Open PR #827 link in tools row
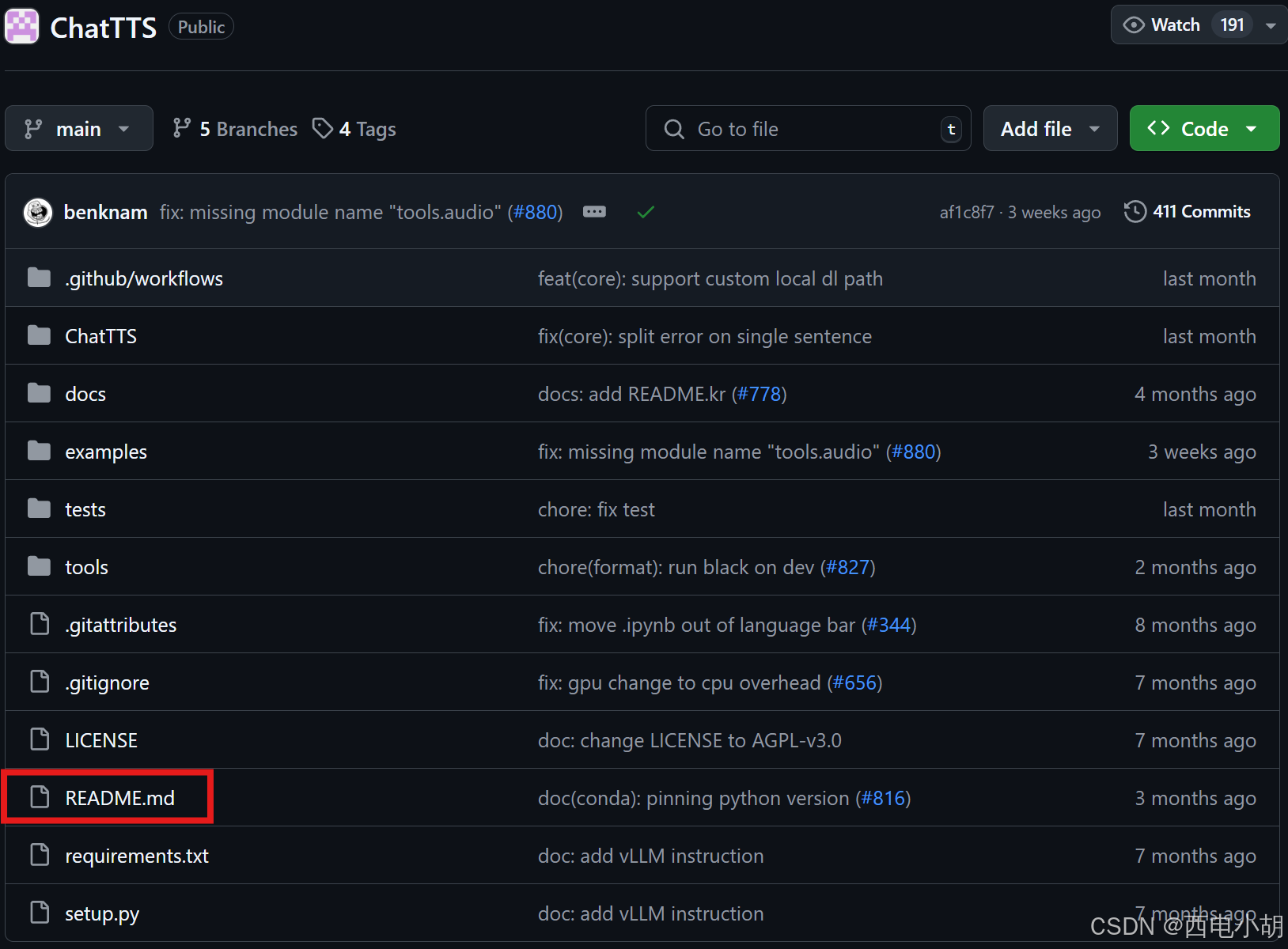The height and width of the screenshot is (949, 1288). tap(848, 567)
